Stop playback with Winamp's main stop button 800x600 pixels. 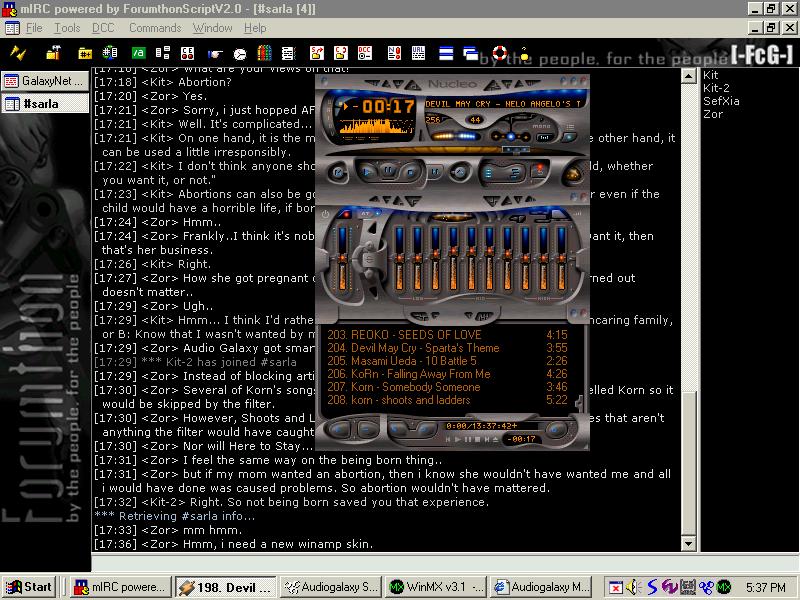tap(410, 172)
